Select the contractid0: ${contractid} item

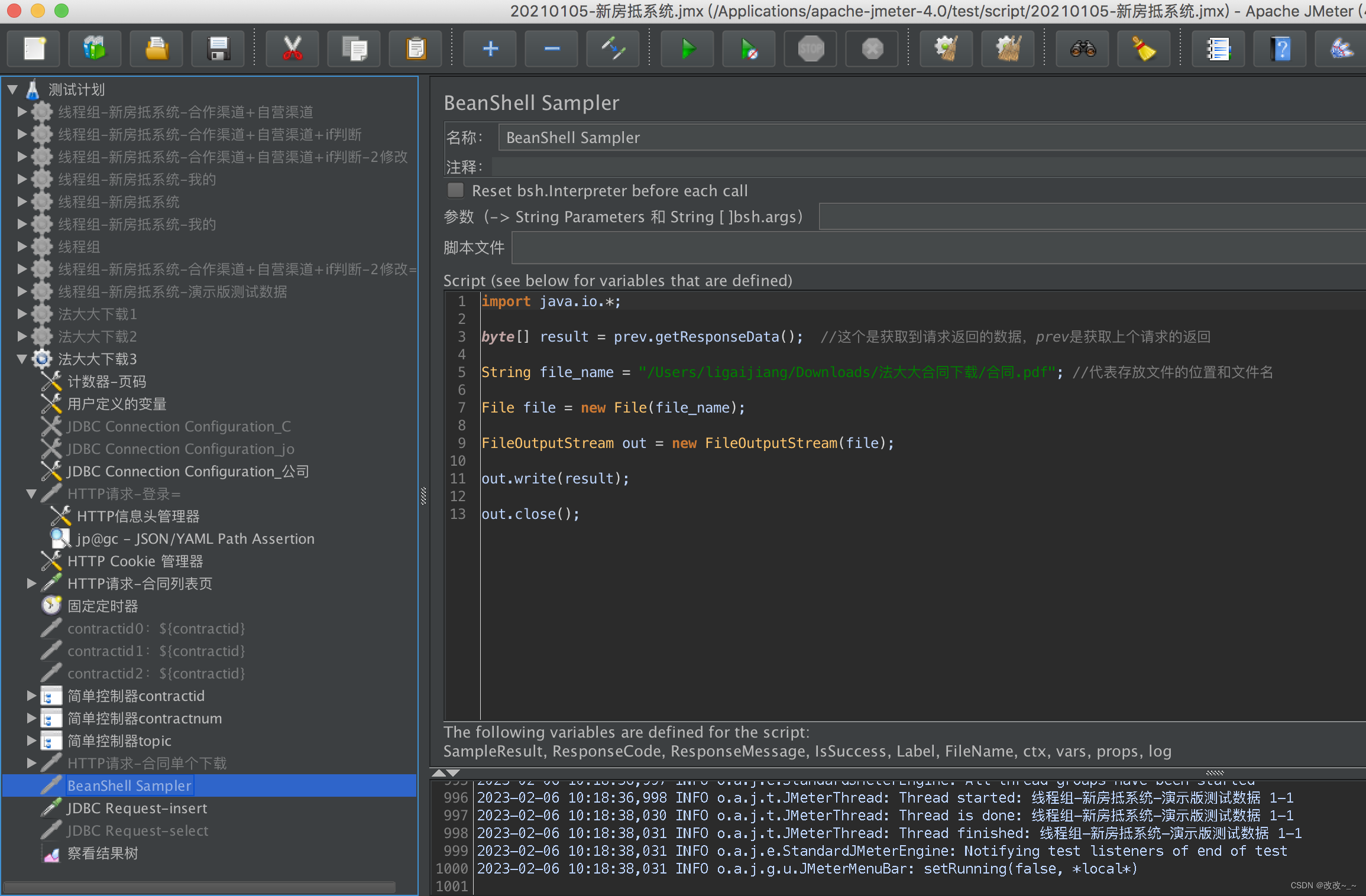pos(156,628)
